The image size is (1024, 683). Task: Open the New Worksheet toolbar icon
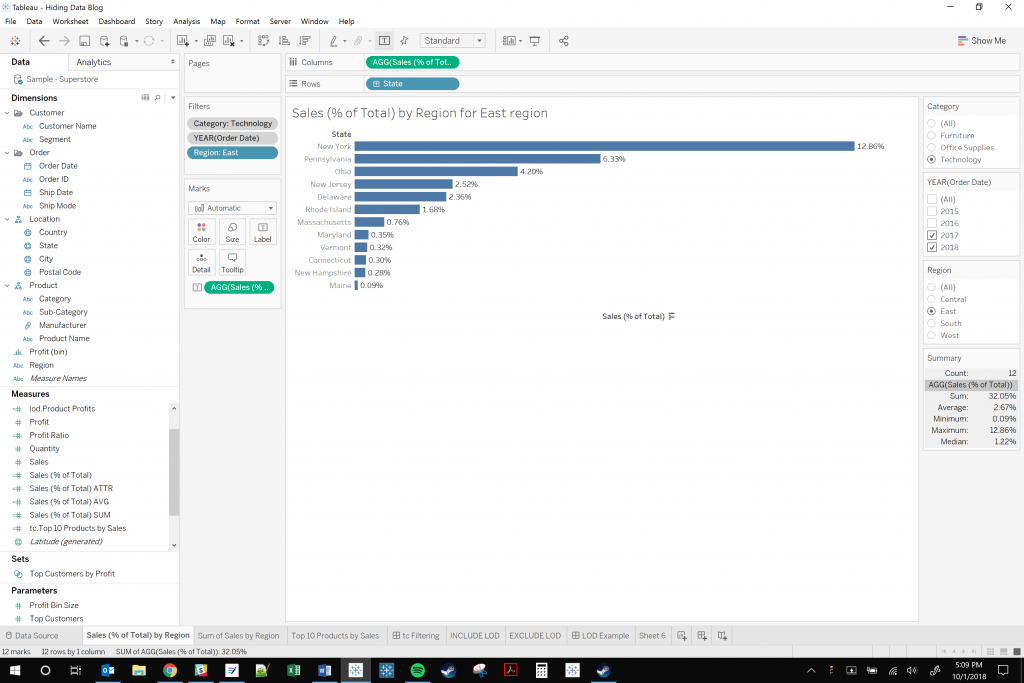coord(185,41)
